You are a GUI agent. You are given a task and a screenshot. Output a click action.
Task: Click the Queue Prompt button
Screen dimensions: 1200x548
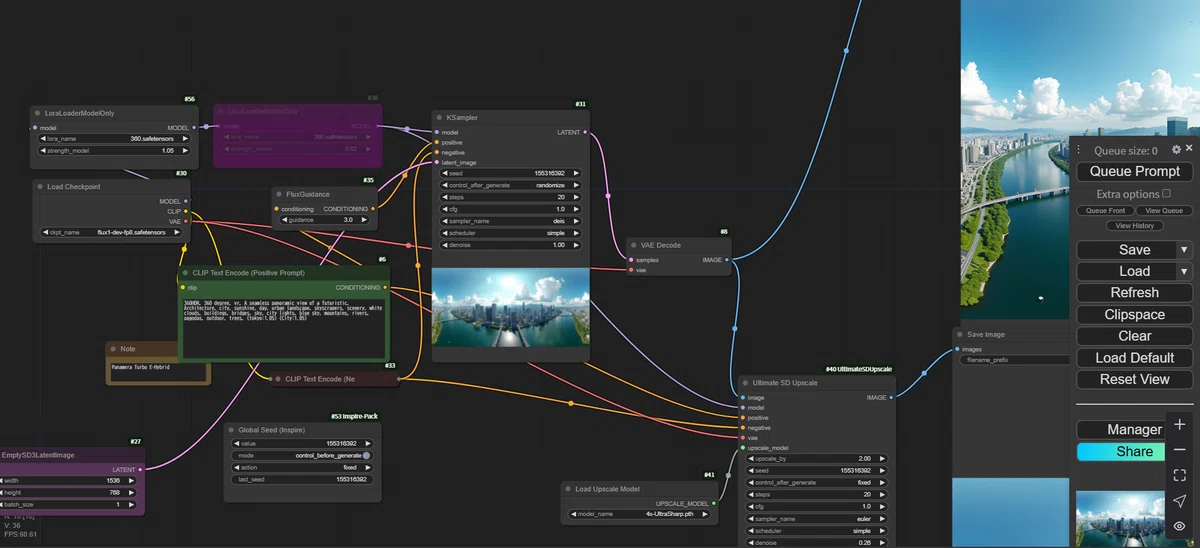[1134, 171]
